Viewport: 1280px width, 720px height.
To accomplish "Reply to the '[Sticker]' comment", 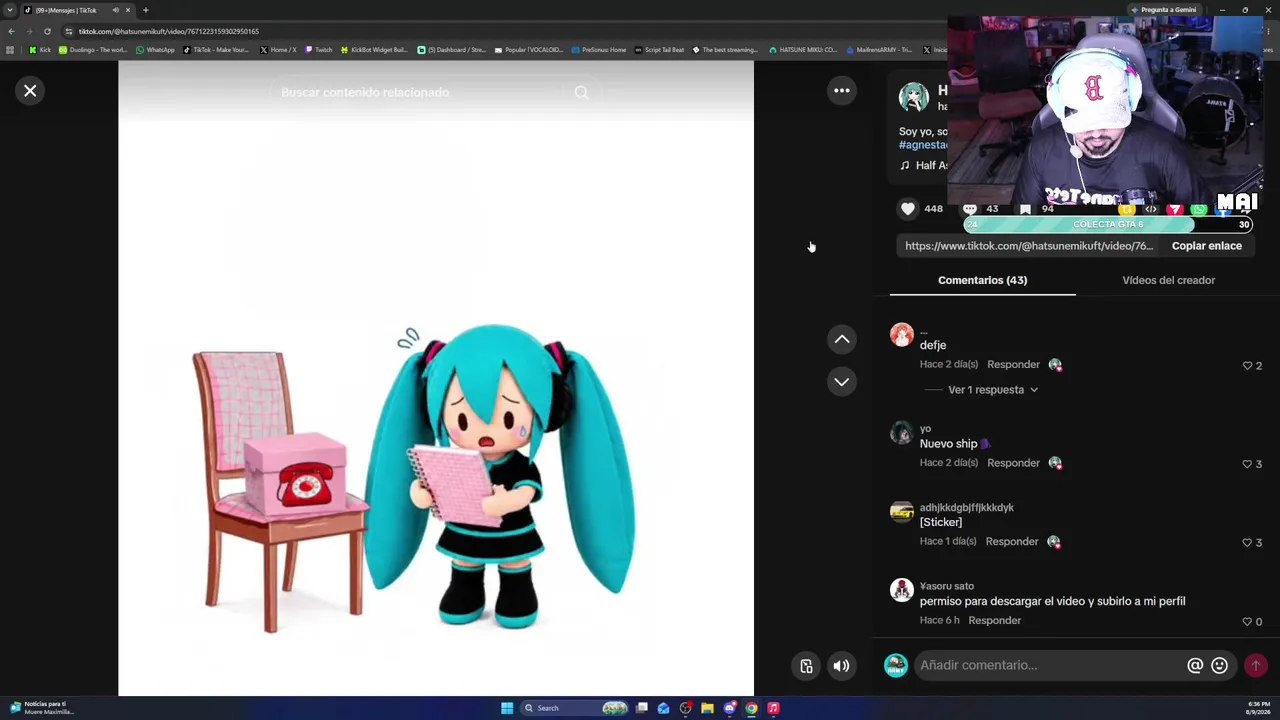I will point(1012,542).
